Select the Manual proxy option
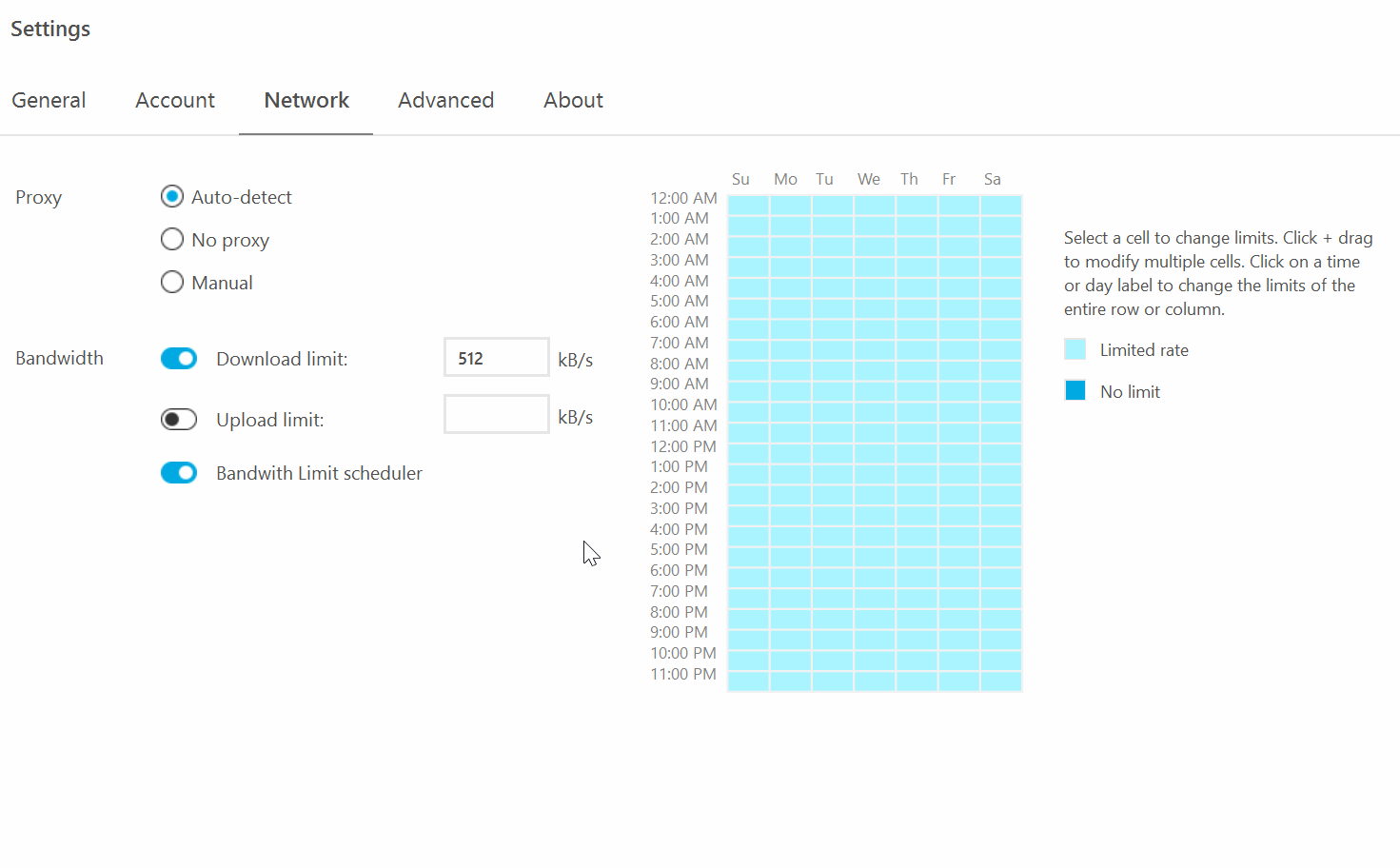The image size is (1400, 868). tap(172, 282)
